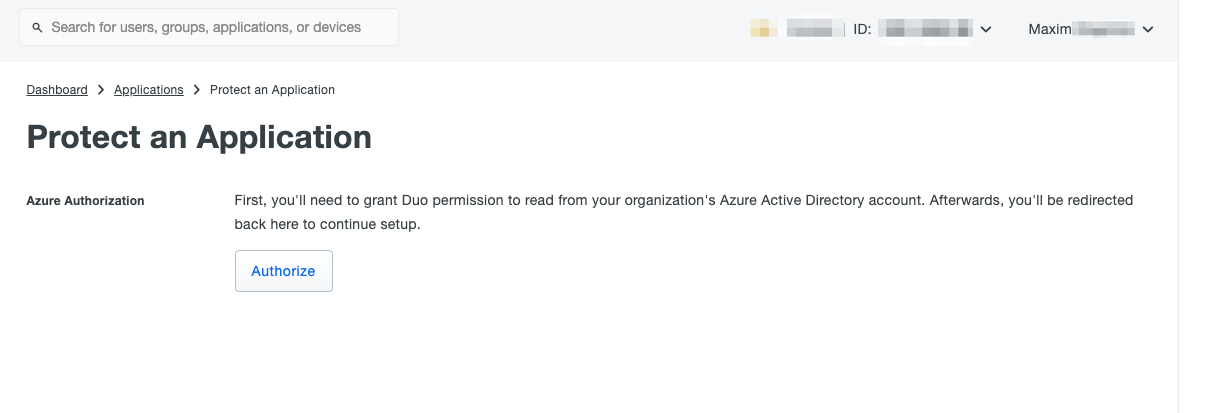Image resolution: width=1212 pixels, height=413 pixels.
Task: Select the current breadcrumb Protect an Application
Action: pos(272,90)
